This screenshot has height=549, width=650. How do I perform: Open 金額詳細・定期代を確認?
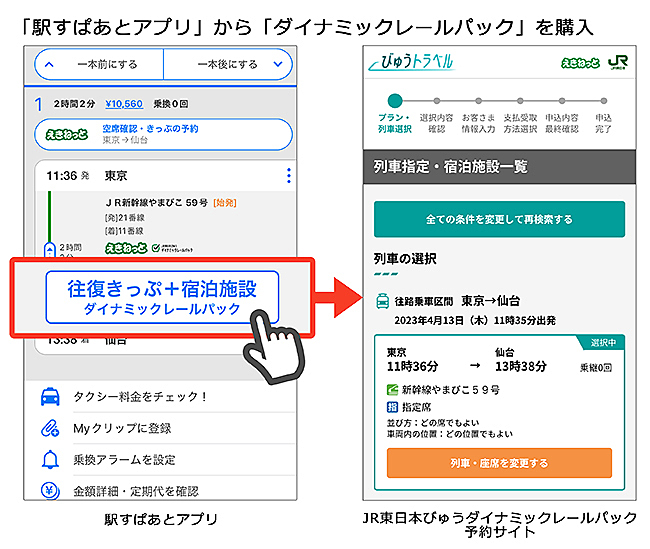click(136, 491)
